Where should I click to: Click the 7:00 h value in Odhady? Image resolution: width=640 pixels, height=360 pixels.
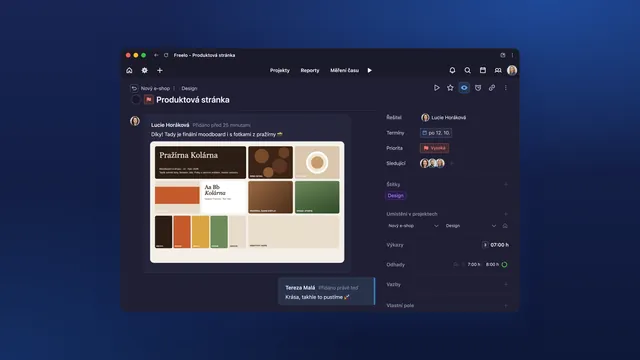coord(474,264)
